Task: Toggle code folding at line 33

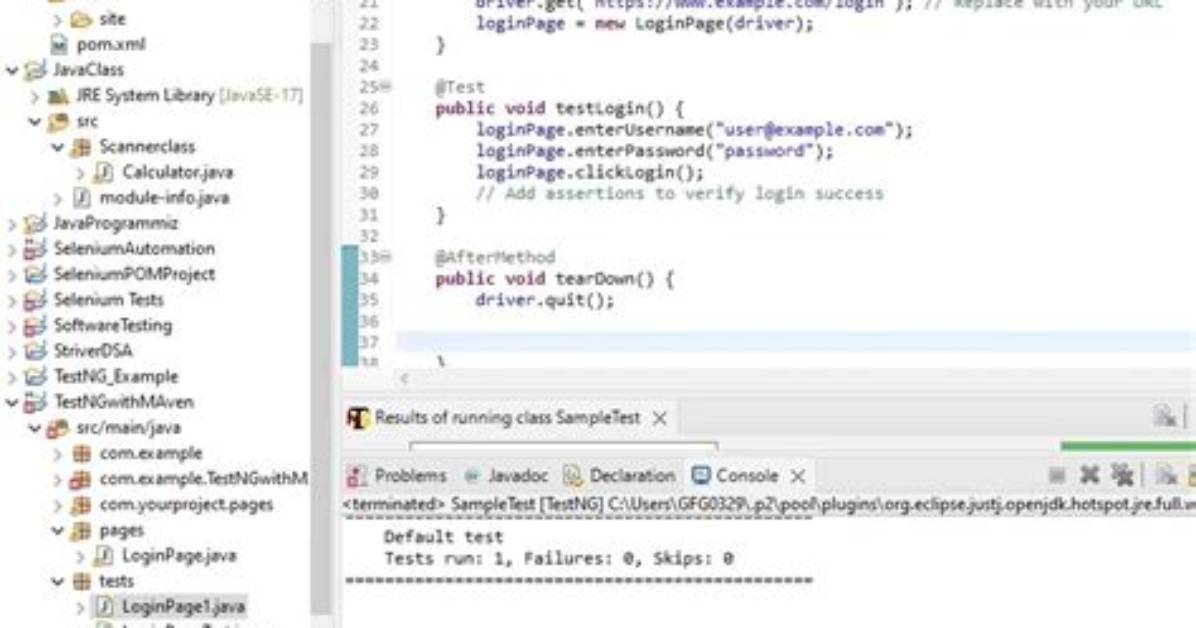Action: coord(386,257)
